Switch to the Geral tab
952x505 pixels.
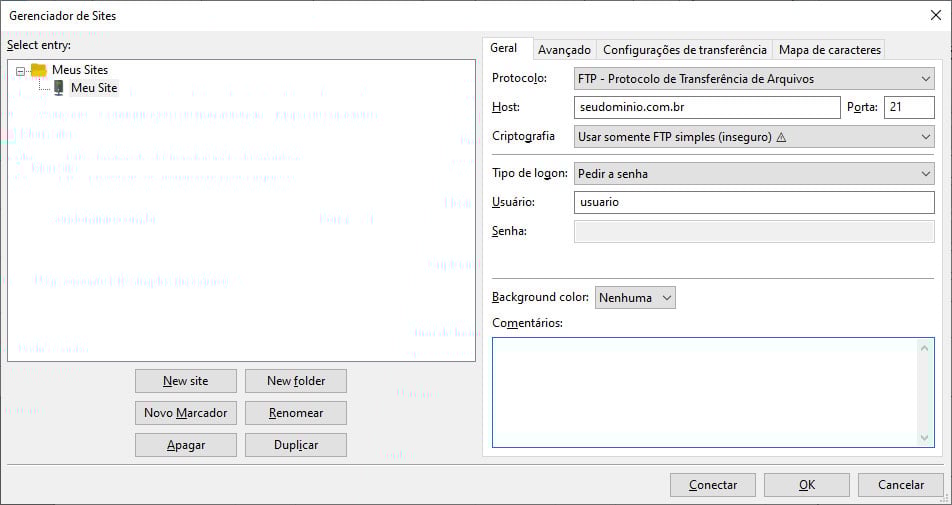pyautogui.click(x=503, y=48)
